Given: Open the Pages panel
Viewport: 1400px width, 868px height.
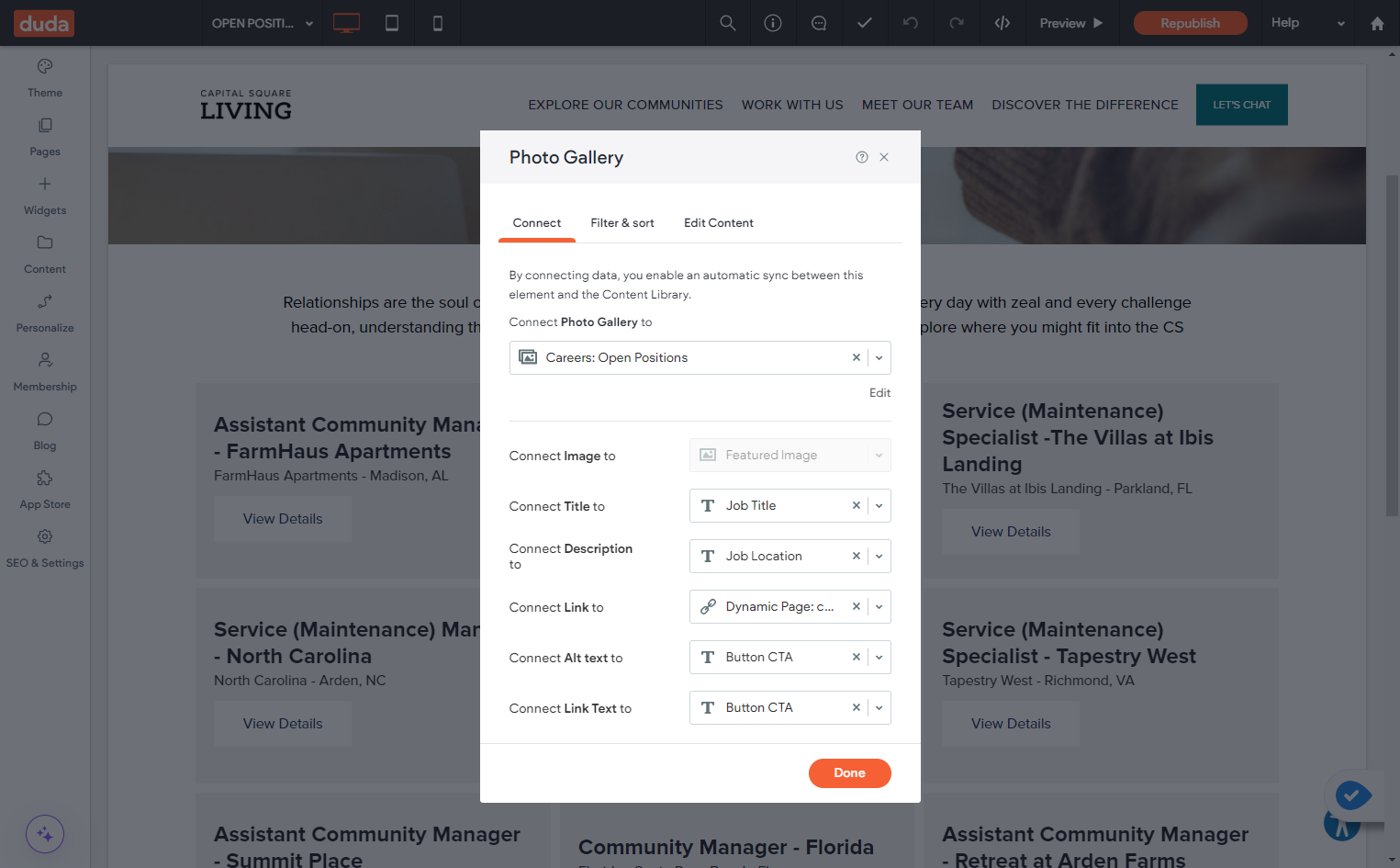Looking at the screenshot, I should pos(45,137).
